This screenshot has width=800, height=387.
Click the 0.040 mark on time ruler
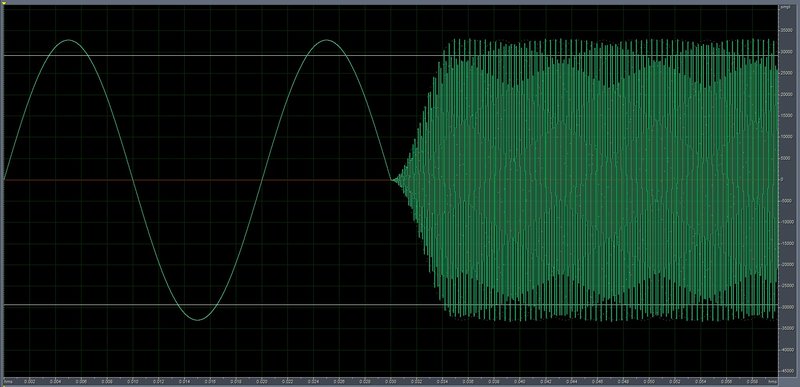(x=520, y=381)
